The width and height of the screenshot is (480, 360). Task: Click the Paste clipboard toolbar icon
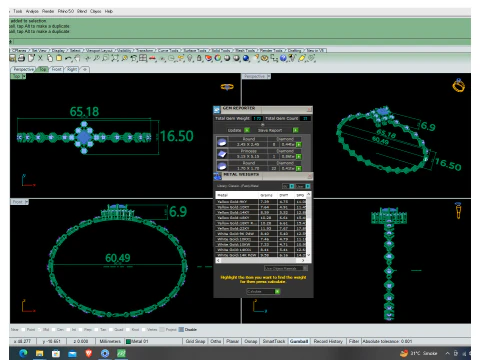[x=59, y=58]
